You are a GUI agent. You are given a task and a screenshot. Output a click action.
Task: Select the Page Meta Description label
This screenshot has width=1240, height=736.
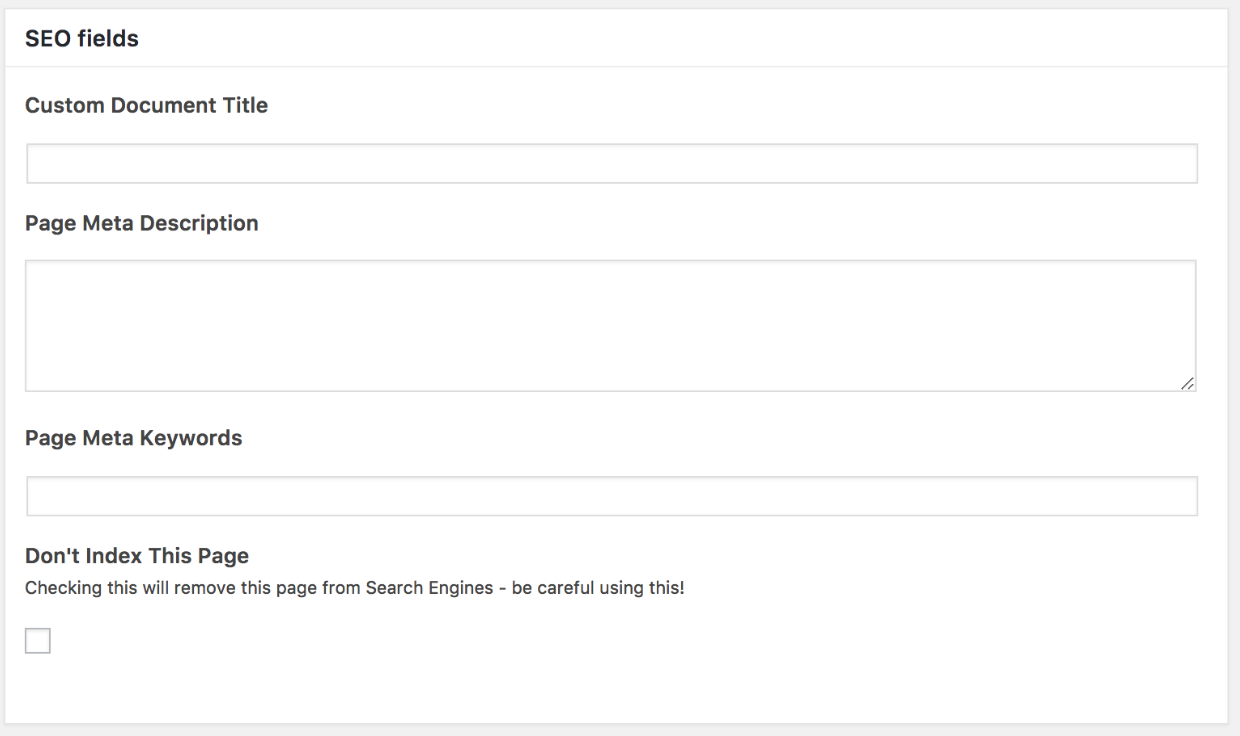coord(142,223)
